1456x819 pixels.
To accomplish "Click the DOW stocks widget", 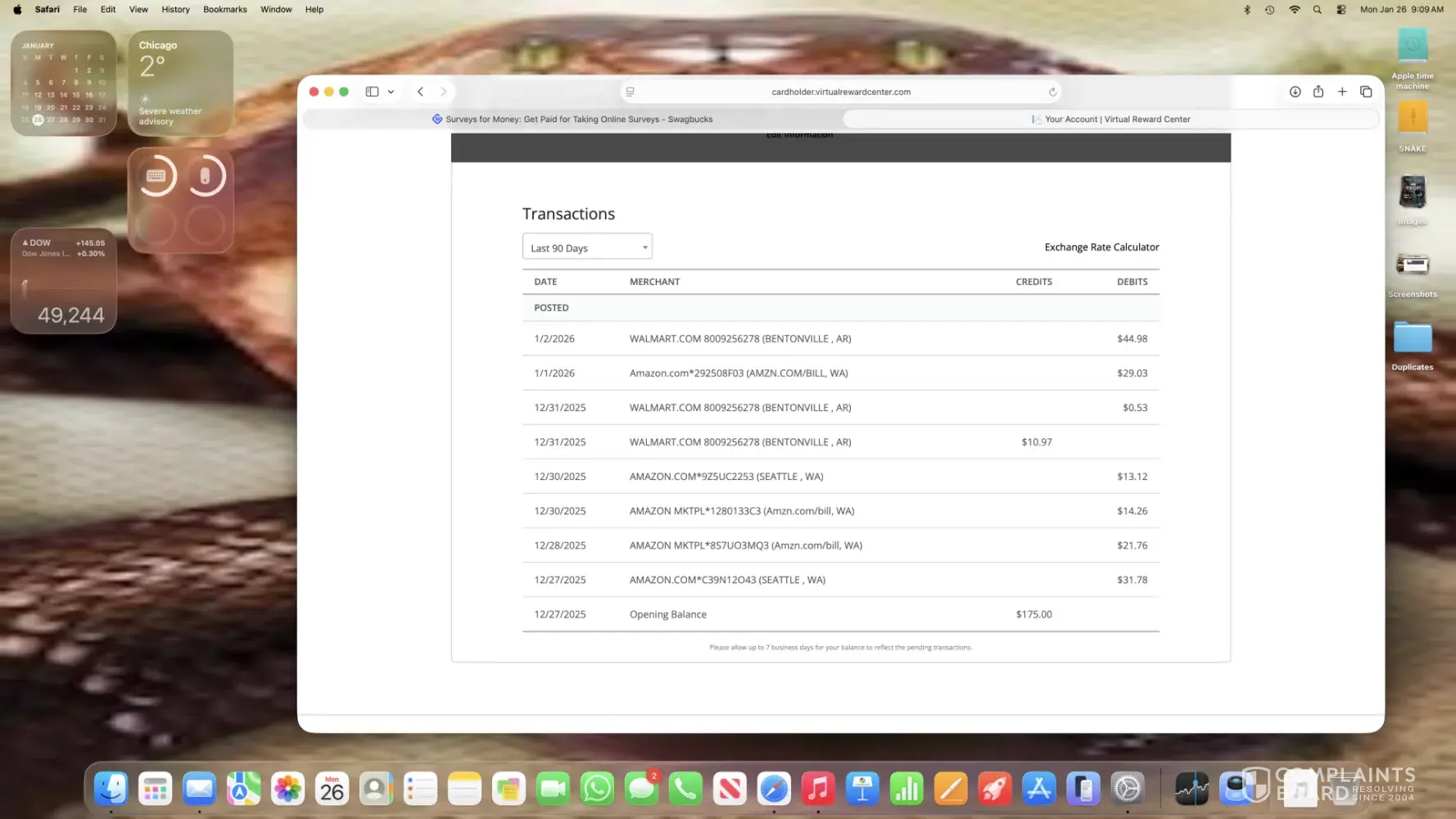I will click(x=64, y=281).
